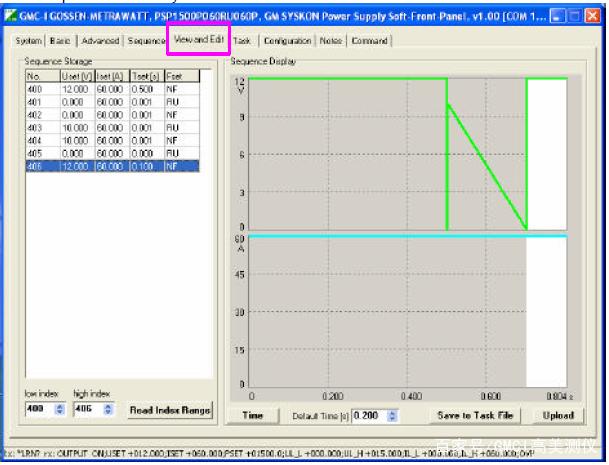Select sequence row 400
The height and width of the screenshot is (465, 609).
coord(113,89)
